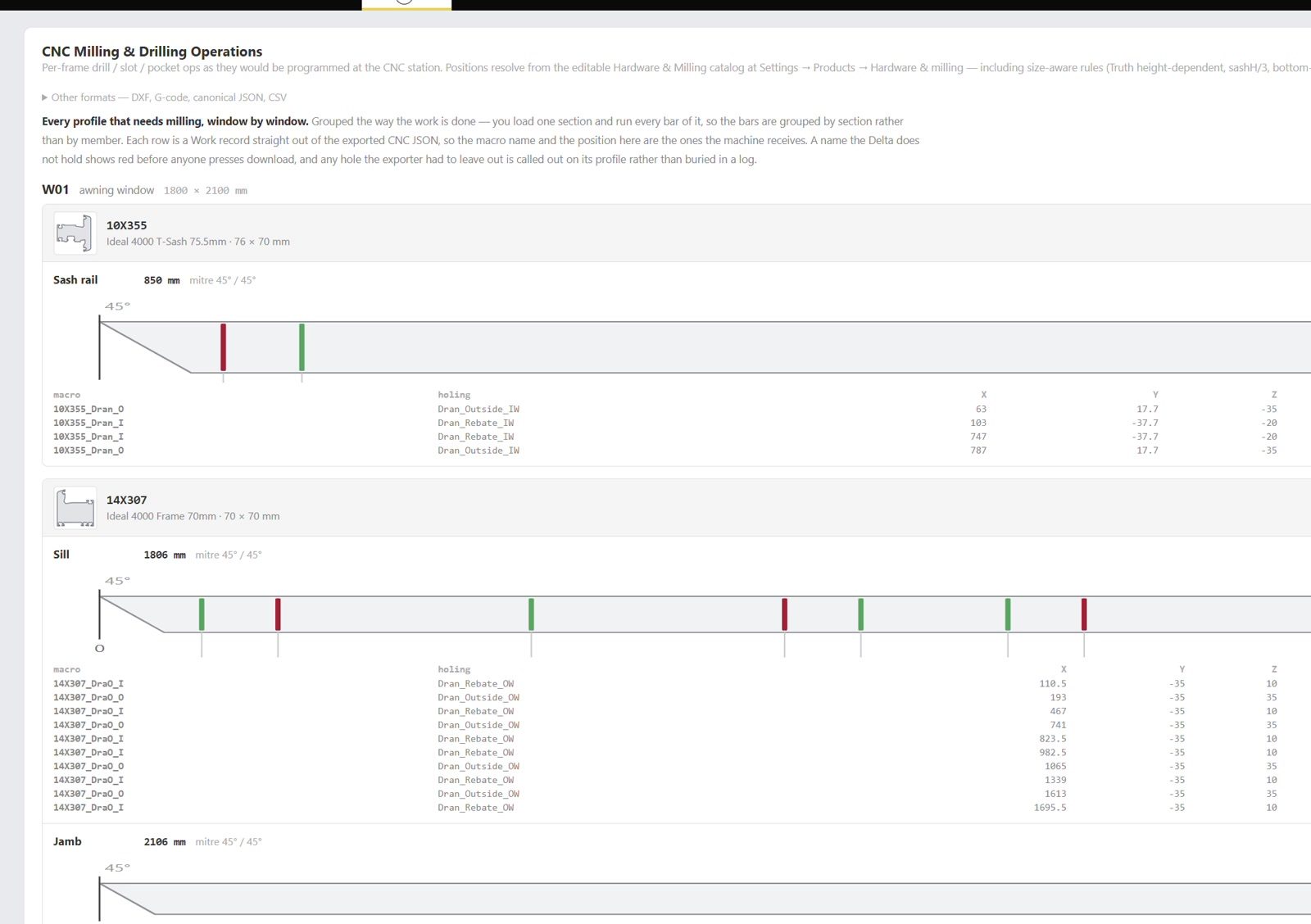Image resolution: width=1311 pixels, height=924 pixels.
Task: Click the 14X307 Frame profile thumbnail
Action: pyautogui.click(x=75, y=508)
